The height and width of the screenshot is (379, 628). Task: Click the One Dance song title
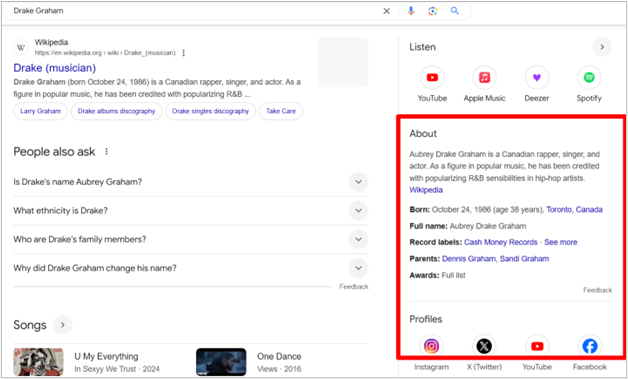[x=279, y=357]
